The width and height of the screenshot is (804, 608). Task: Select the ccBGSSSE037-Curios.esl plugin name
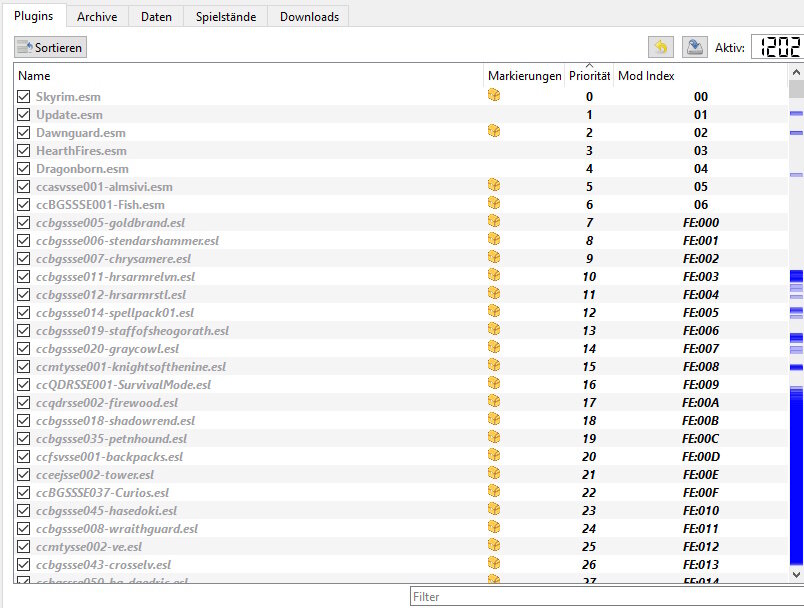click(103, 493)
